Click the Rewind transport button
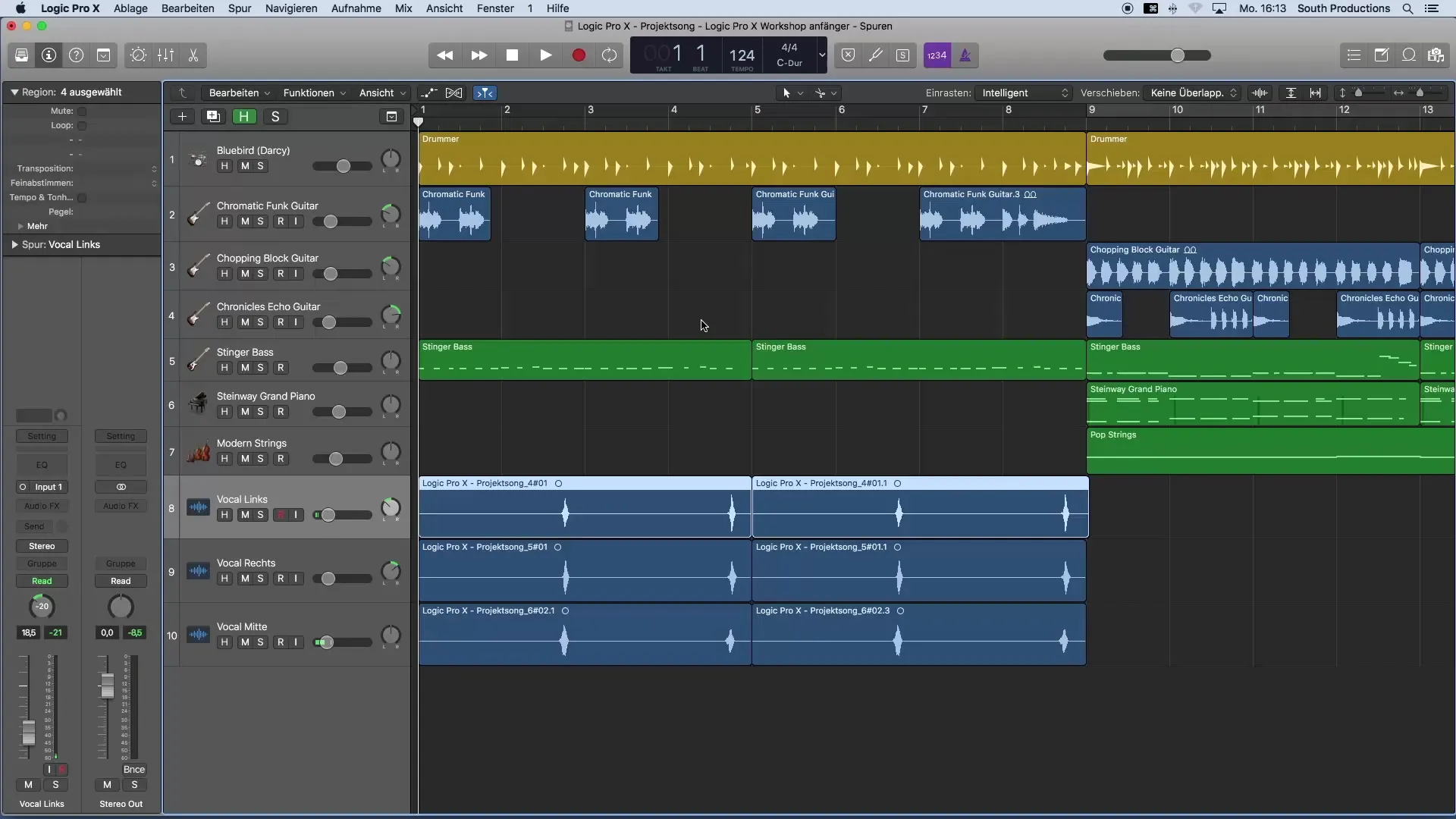 tap(445, 55)
